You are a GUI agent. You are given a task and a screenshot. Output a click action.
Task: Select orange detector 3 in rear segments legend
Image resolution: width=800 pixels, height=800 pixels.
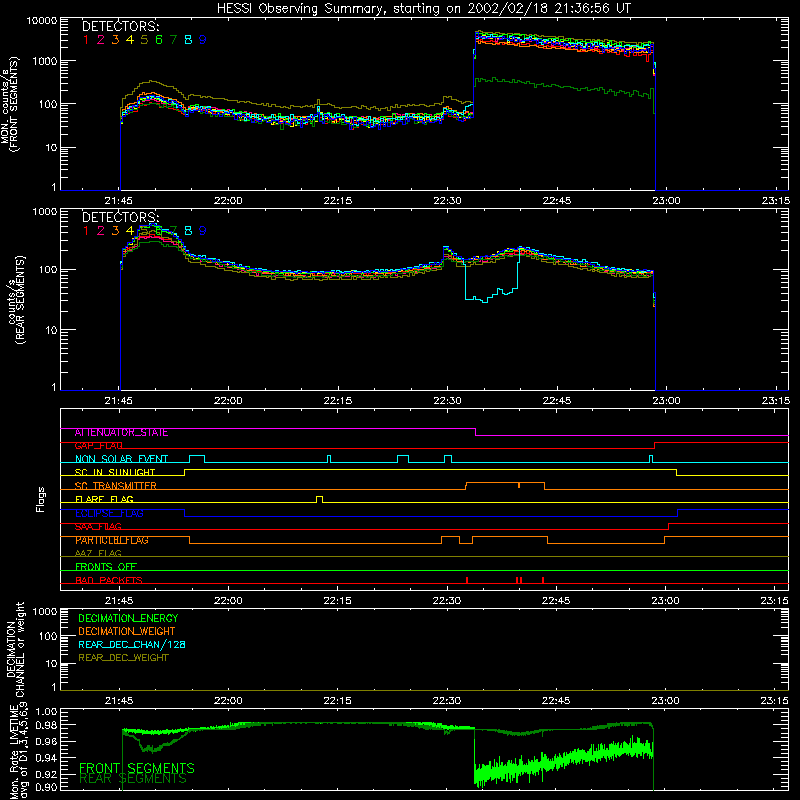(x=115, y=231)
